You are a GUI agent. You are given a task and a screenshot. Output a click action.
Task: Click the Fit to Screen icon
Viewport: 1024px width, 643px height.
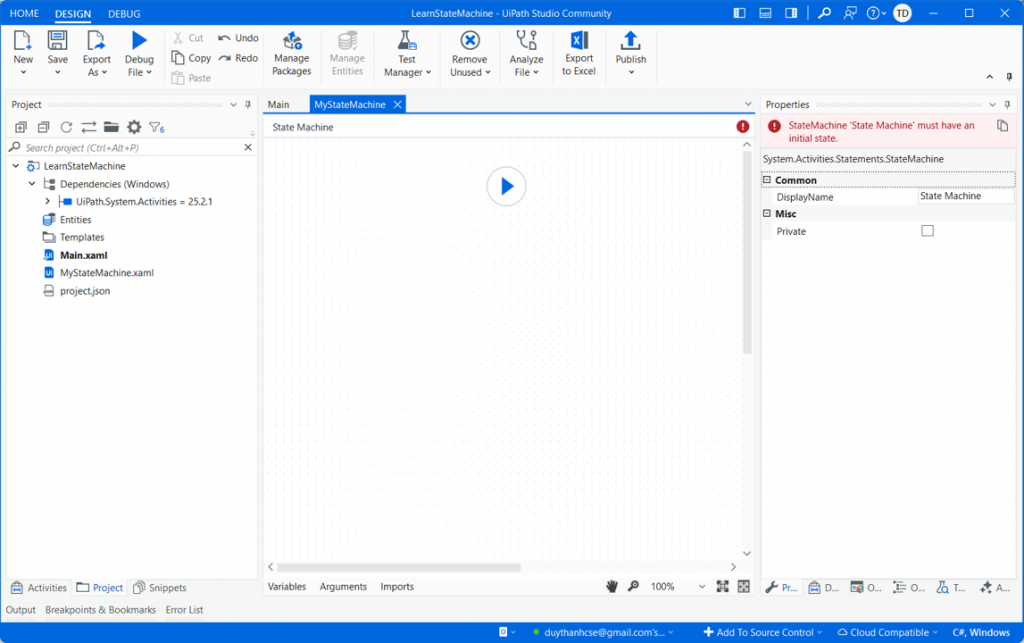[722, 586]
